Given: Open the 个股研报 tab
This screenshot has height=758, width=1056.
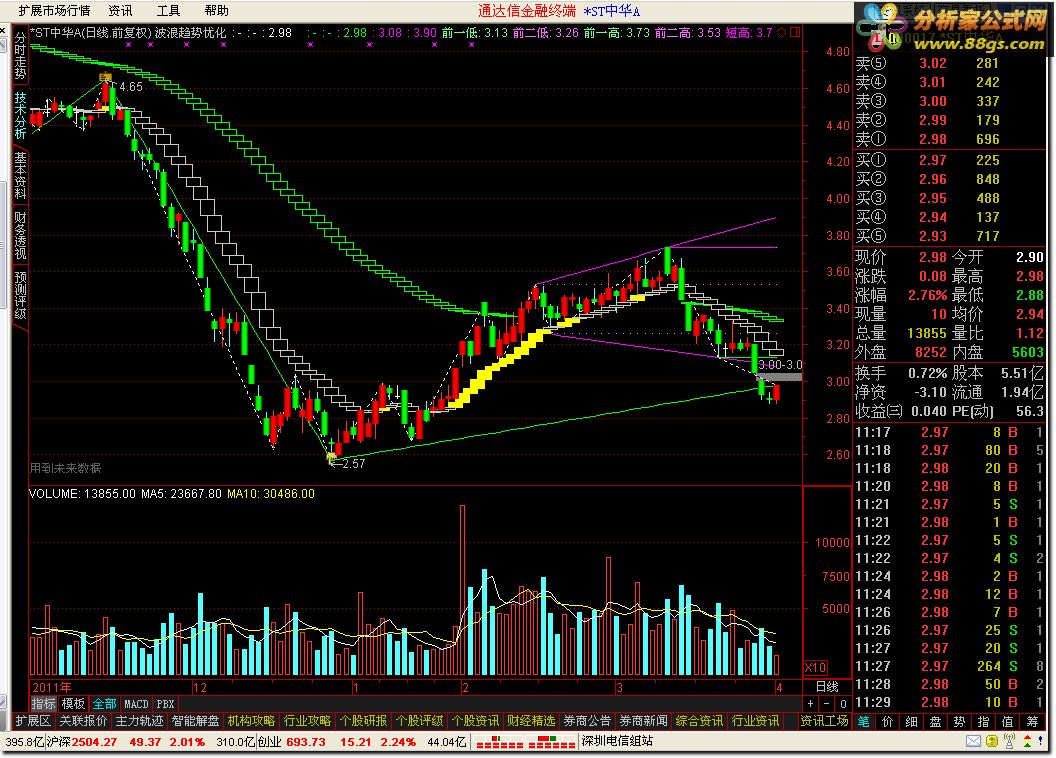Looking at the screenshot, I should (x=363, y=721).
